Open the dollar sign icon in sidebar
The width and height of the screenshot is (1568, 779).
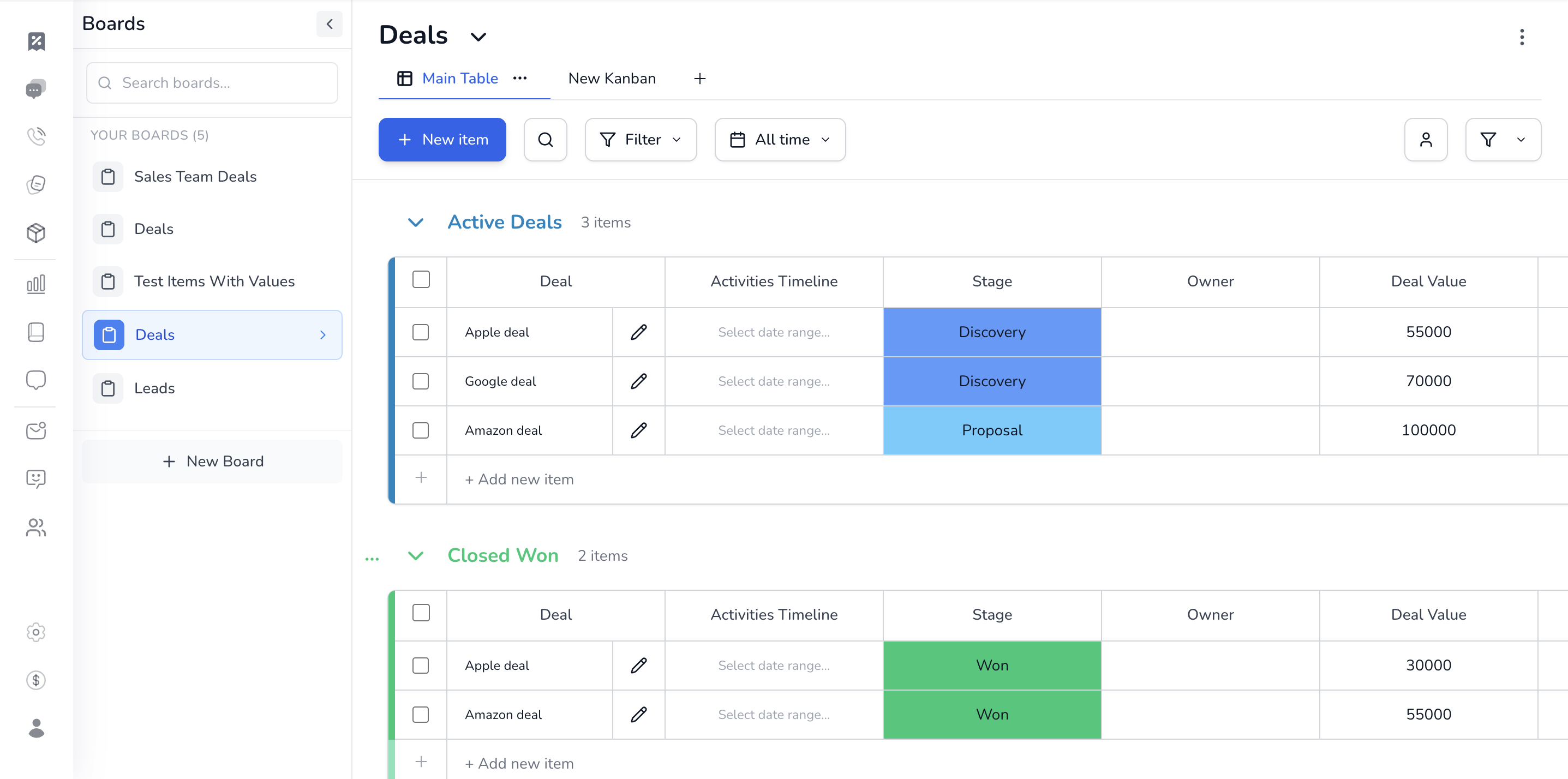[36, 680]
